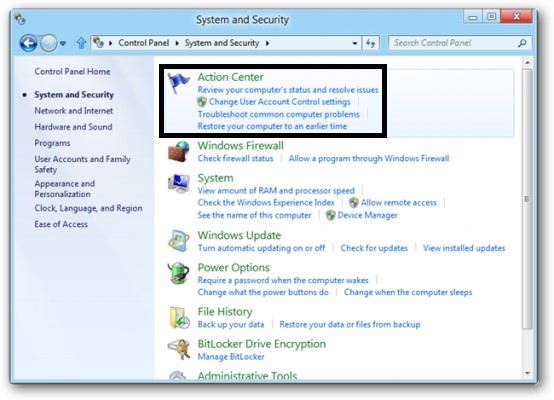The image size is (554, 400).
Task: Open the Action Center heading
Action: click(230, 77)
